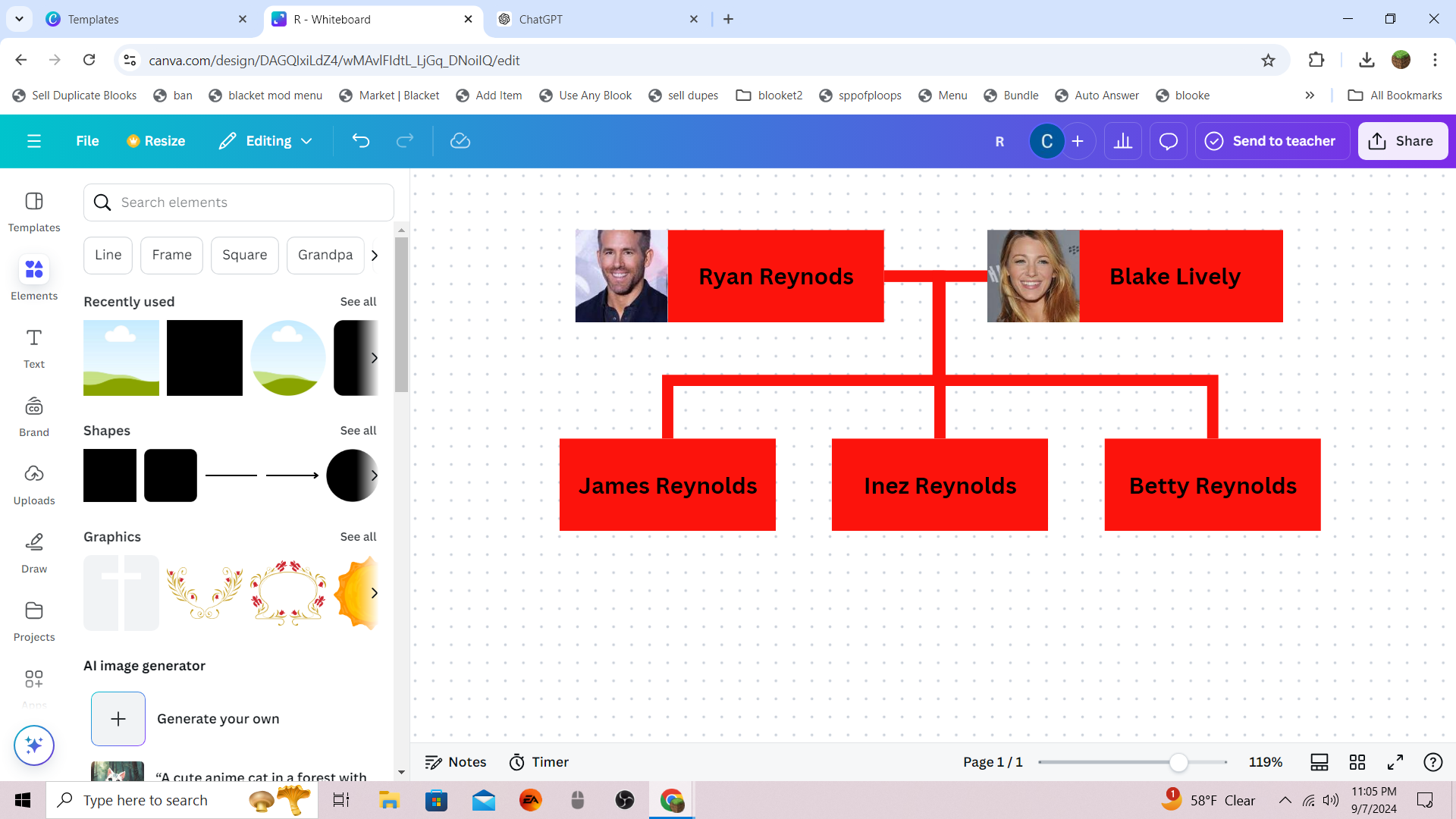Click the zoom slider handle
The width and height of the screenshot is (1456, 819).
1178,762
